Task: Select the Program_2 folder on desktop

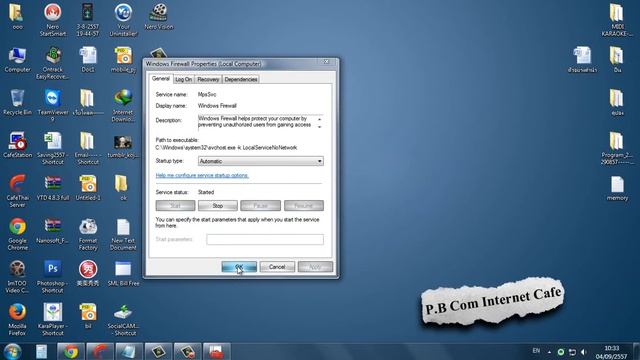Action: pos(617,148)
